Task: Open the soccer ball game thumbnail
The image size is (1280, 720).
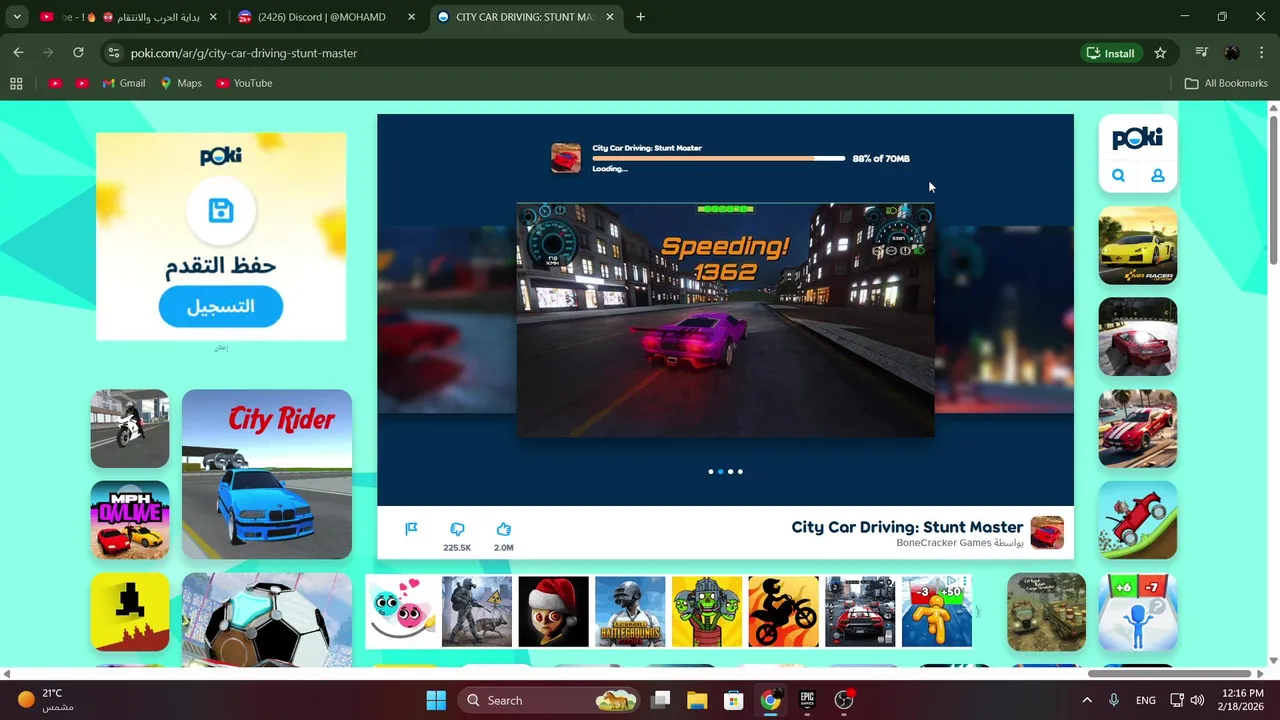Action: pyautogui.click(x=267, y=619)
